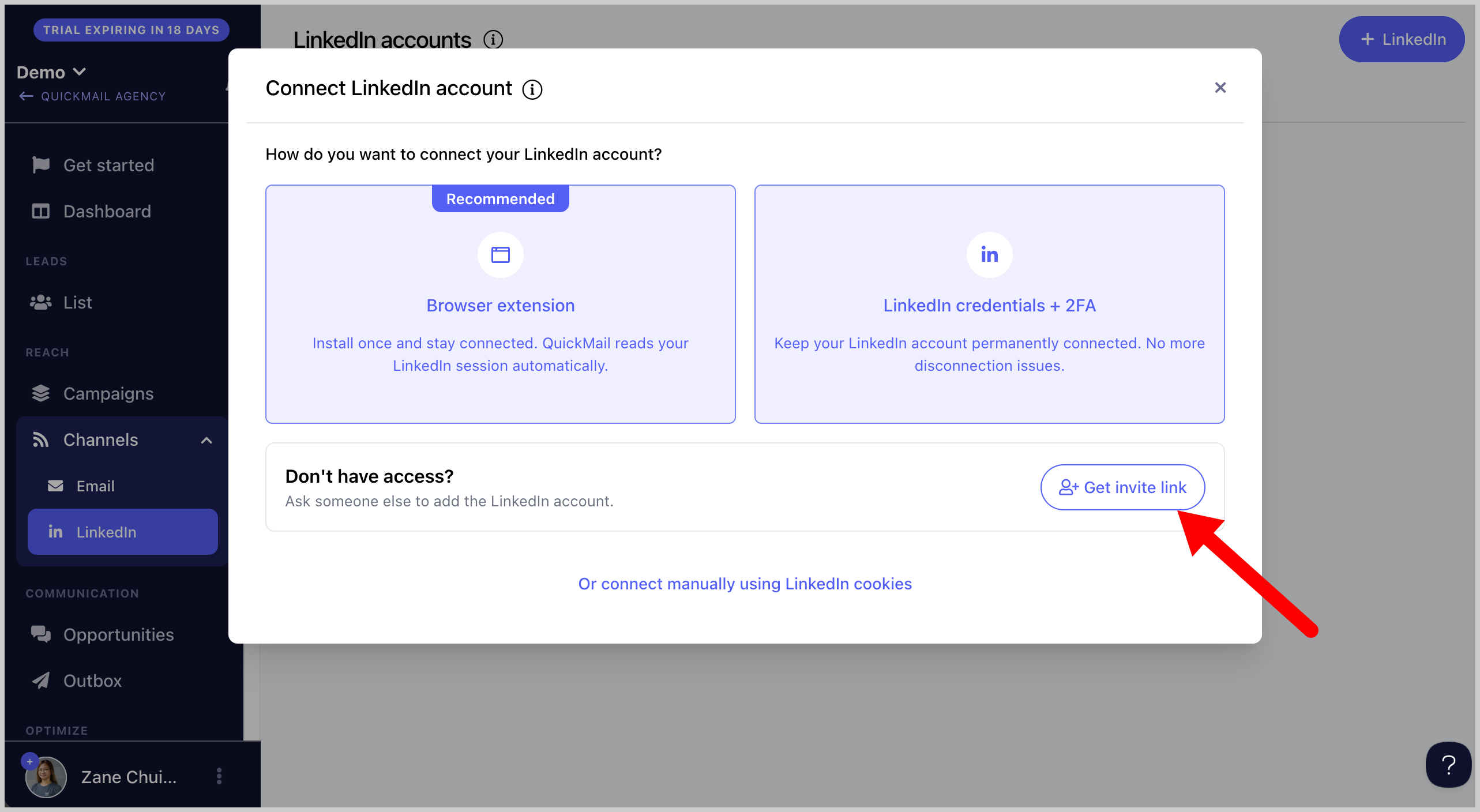This screenshot has width=1480, height=812.
Task: Click the paper plane Outbox icon
Action: coord(40,681)
